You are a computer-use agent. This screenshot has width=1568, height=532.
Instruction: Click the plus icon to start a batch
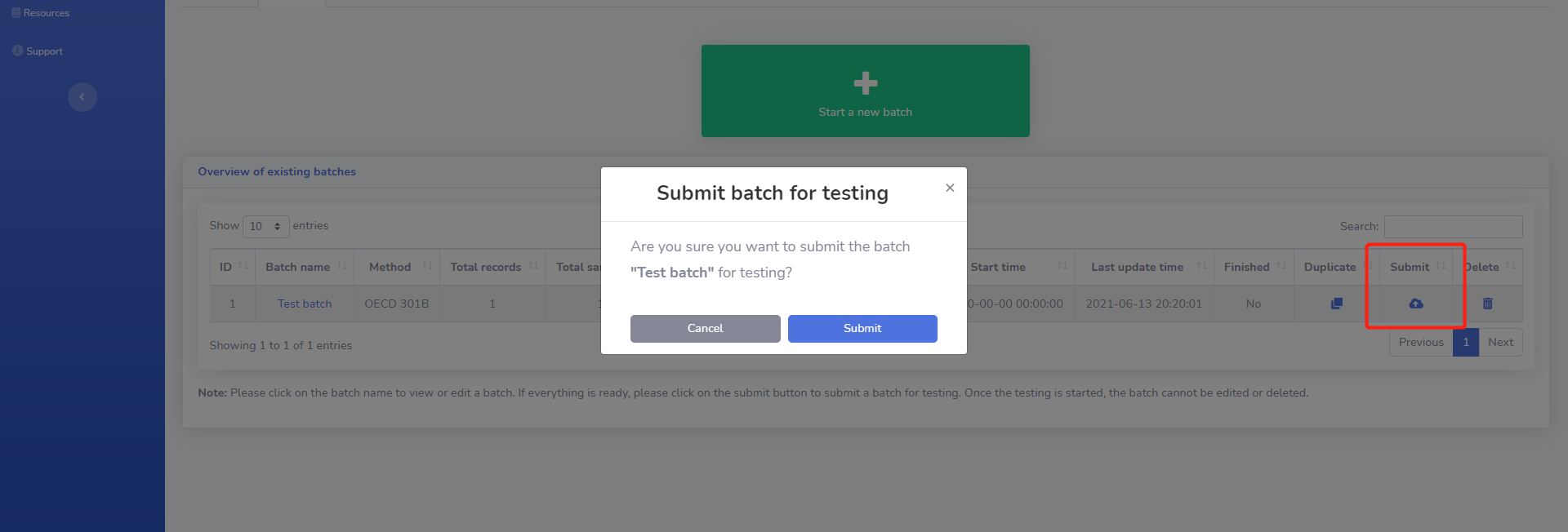(x=865, y=83)
